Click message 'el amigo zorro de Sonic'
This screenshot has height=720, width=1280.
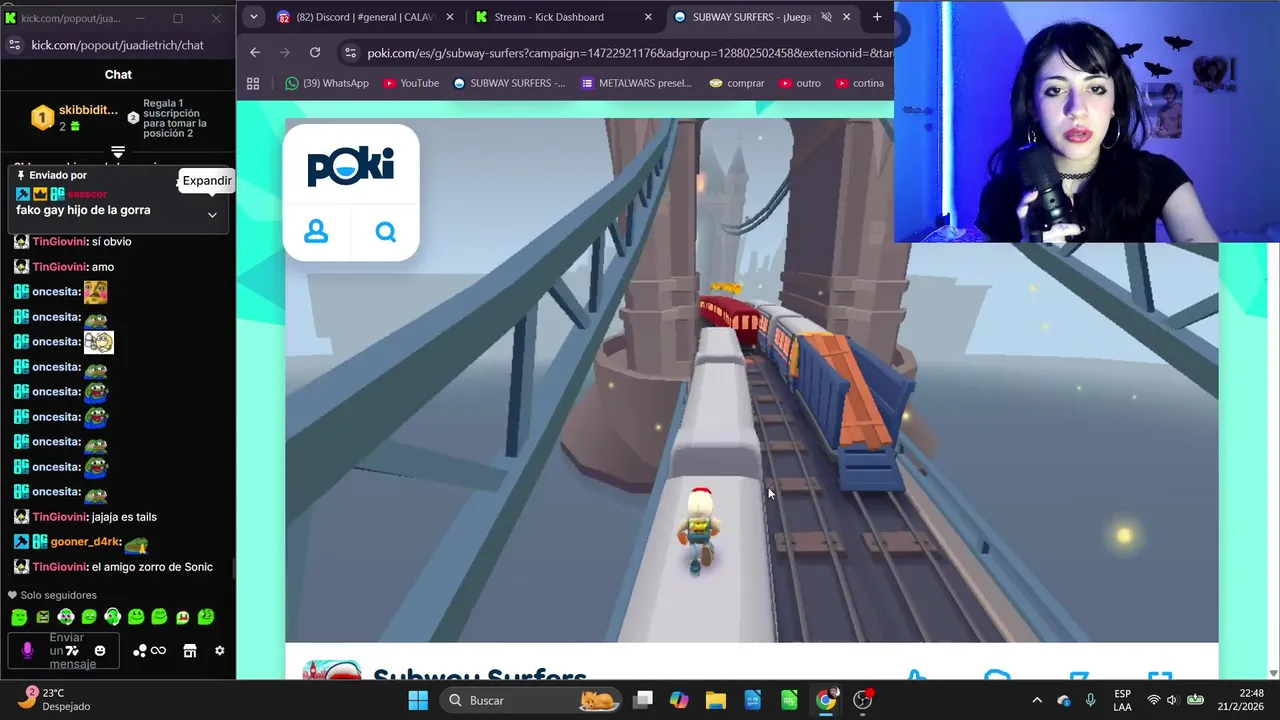152,567
